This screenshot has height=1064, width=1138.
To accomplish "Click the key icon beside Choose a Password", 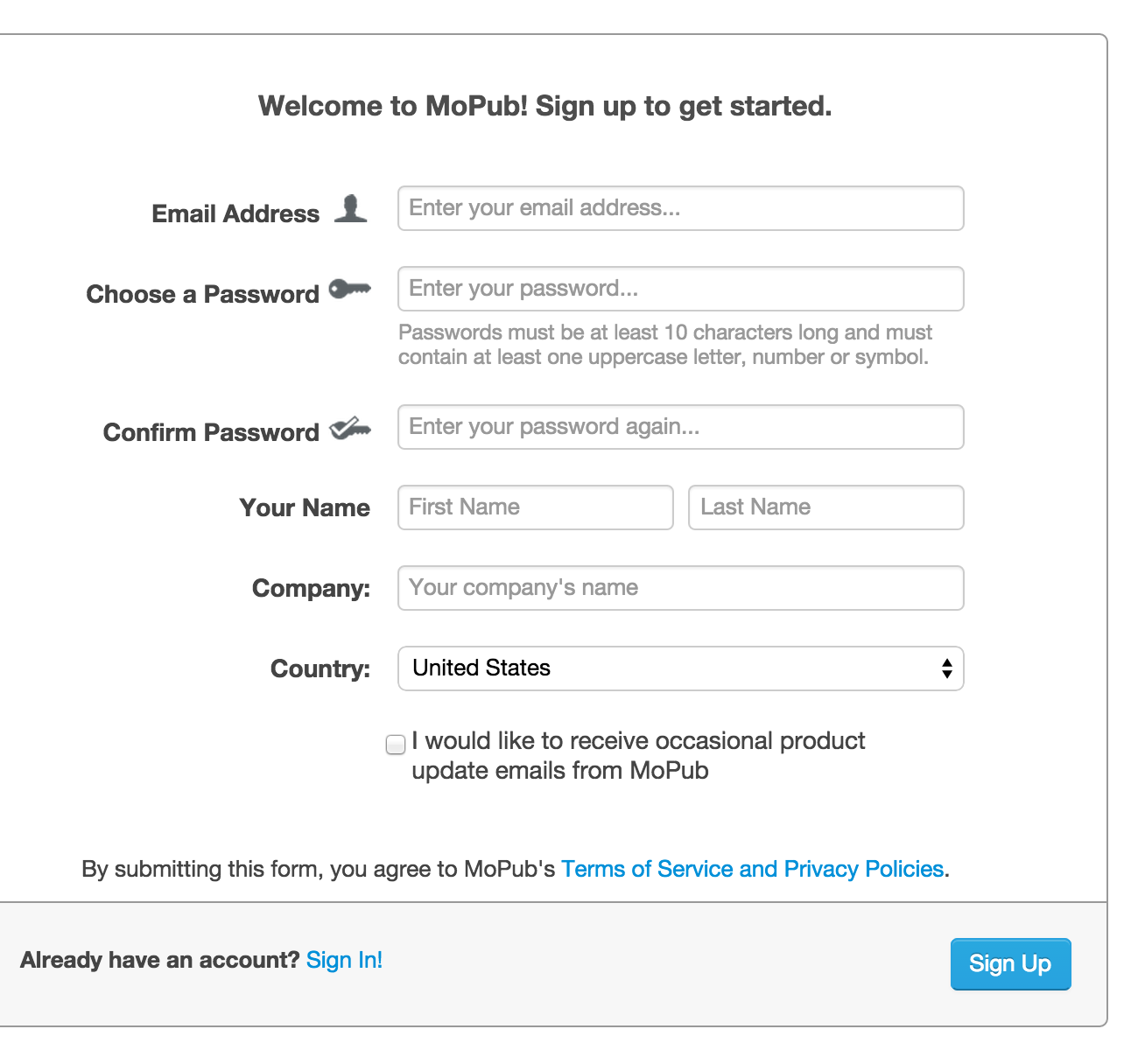I will tap(350, 289).
